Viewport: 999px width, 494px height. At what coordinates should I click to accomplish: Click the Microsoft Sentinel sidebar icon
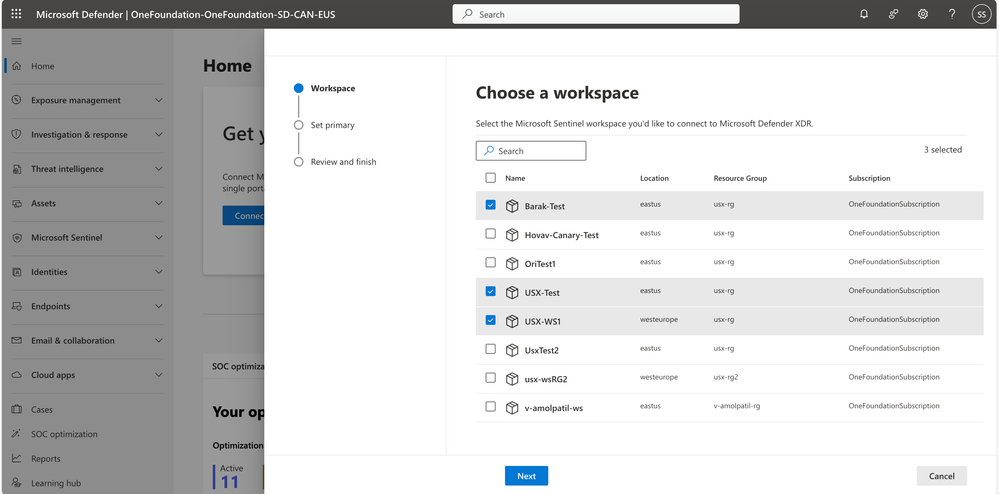click(17, 237)
